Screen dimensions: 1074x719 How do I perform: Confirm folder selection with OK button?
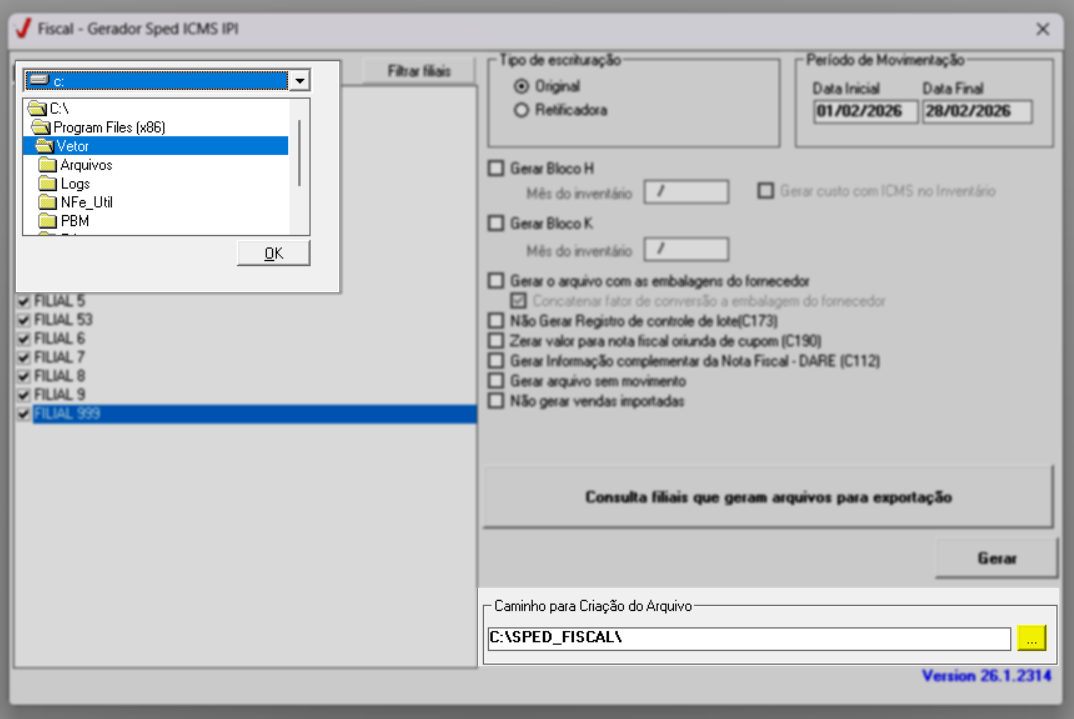click(x=273, y=253)
